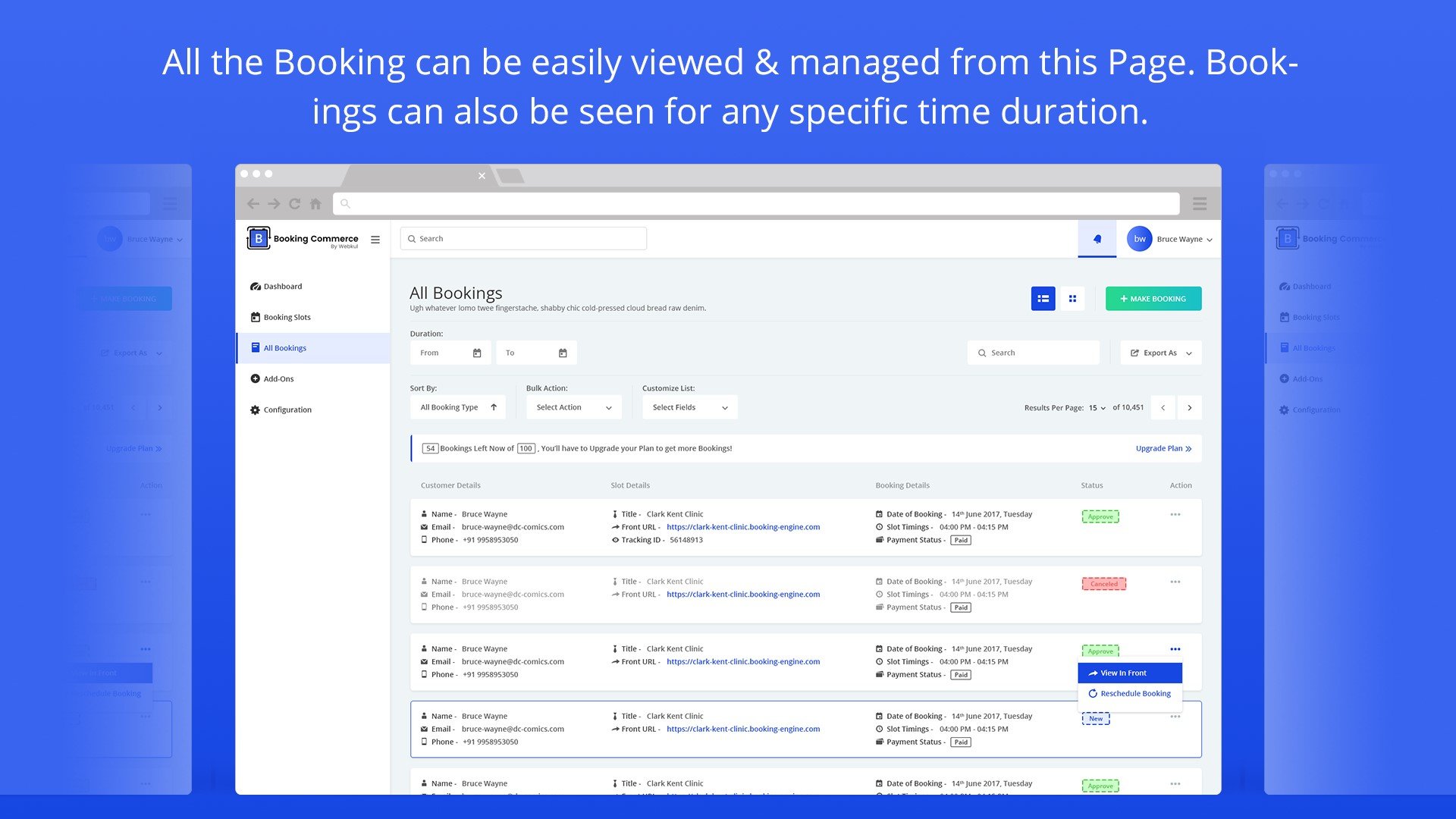Screen dimensions: 1456x819
Task: Open the From date calendar icon
Action: coord(477,353)
